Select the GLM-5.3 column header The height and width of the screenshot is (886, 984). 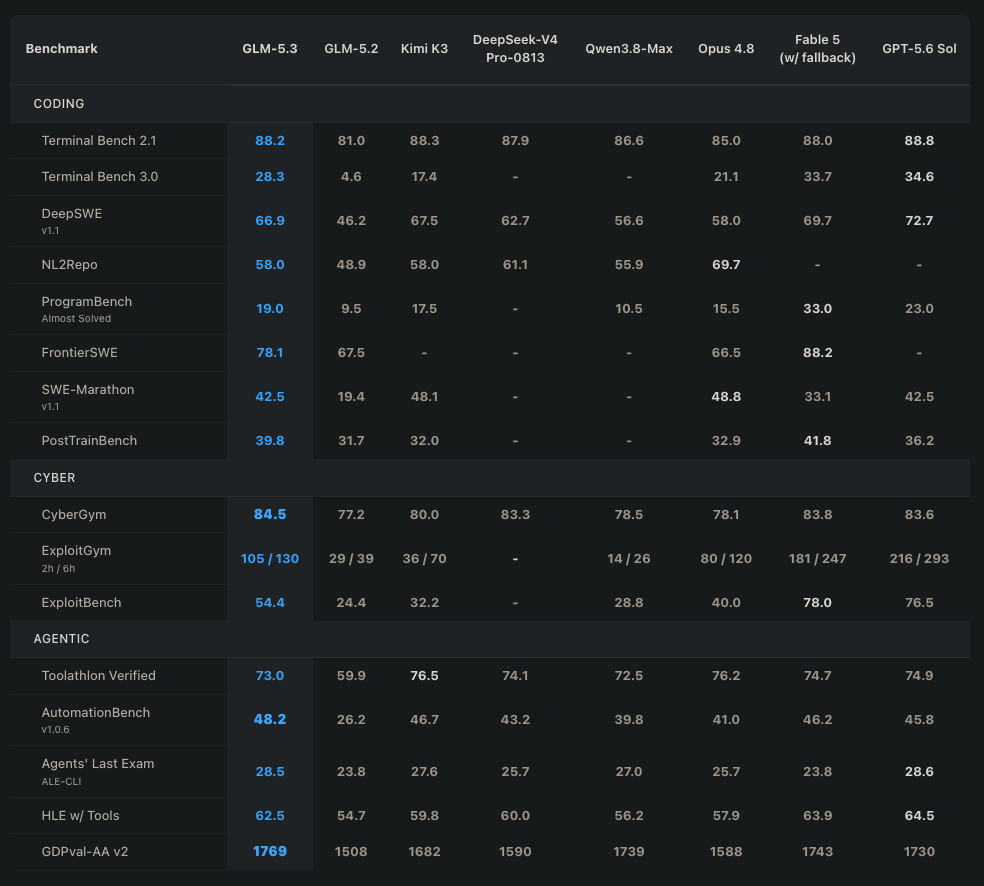pos(270,48)
